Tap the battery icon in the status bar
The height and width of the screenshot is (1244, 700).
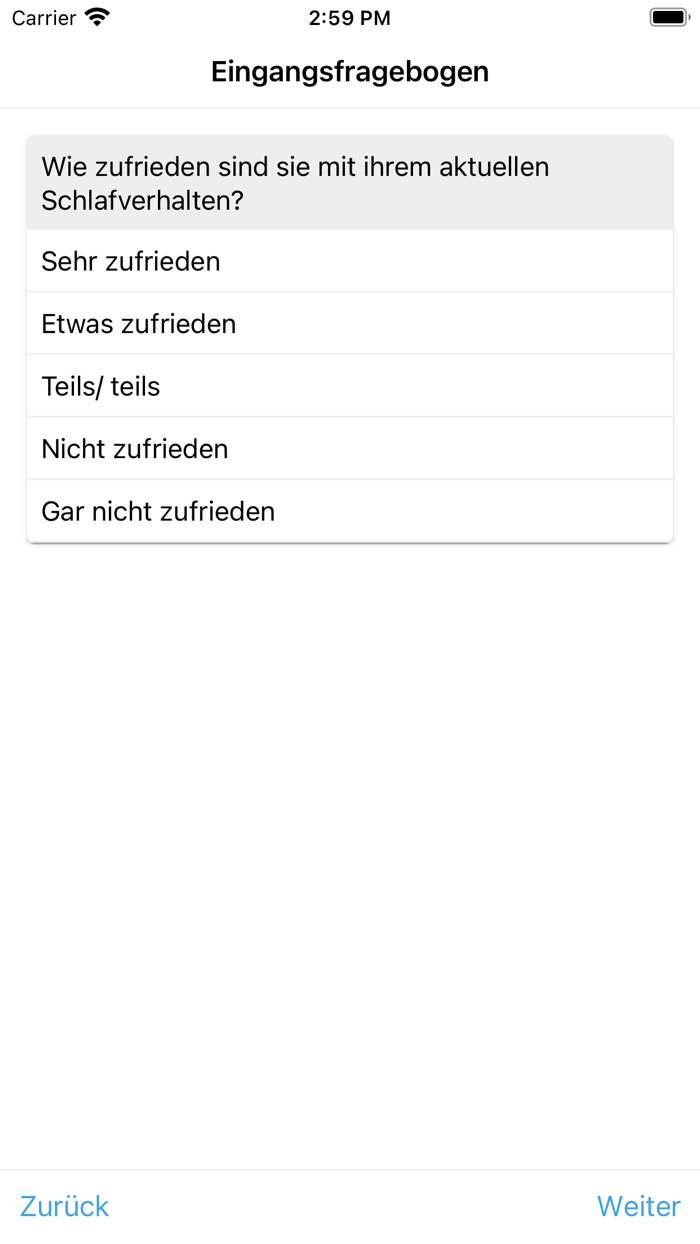[666, 16]
